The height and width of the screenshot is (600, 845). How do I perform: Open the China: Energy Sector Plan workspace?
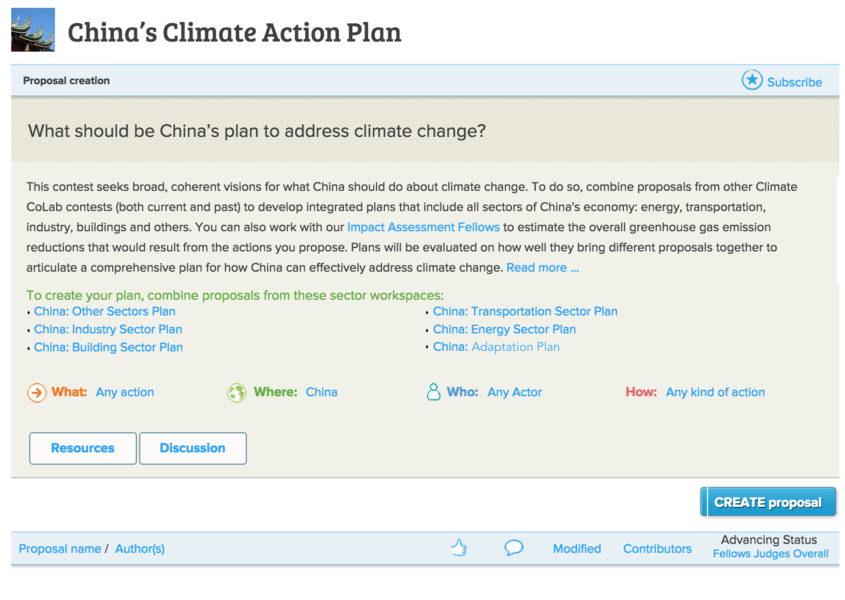(x=504, y=329)
